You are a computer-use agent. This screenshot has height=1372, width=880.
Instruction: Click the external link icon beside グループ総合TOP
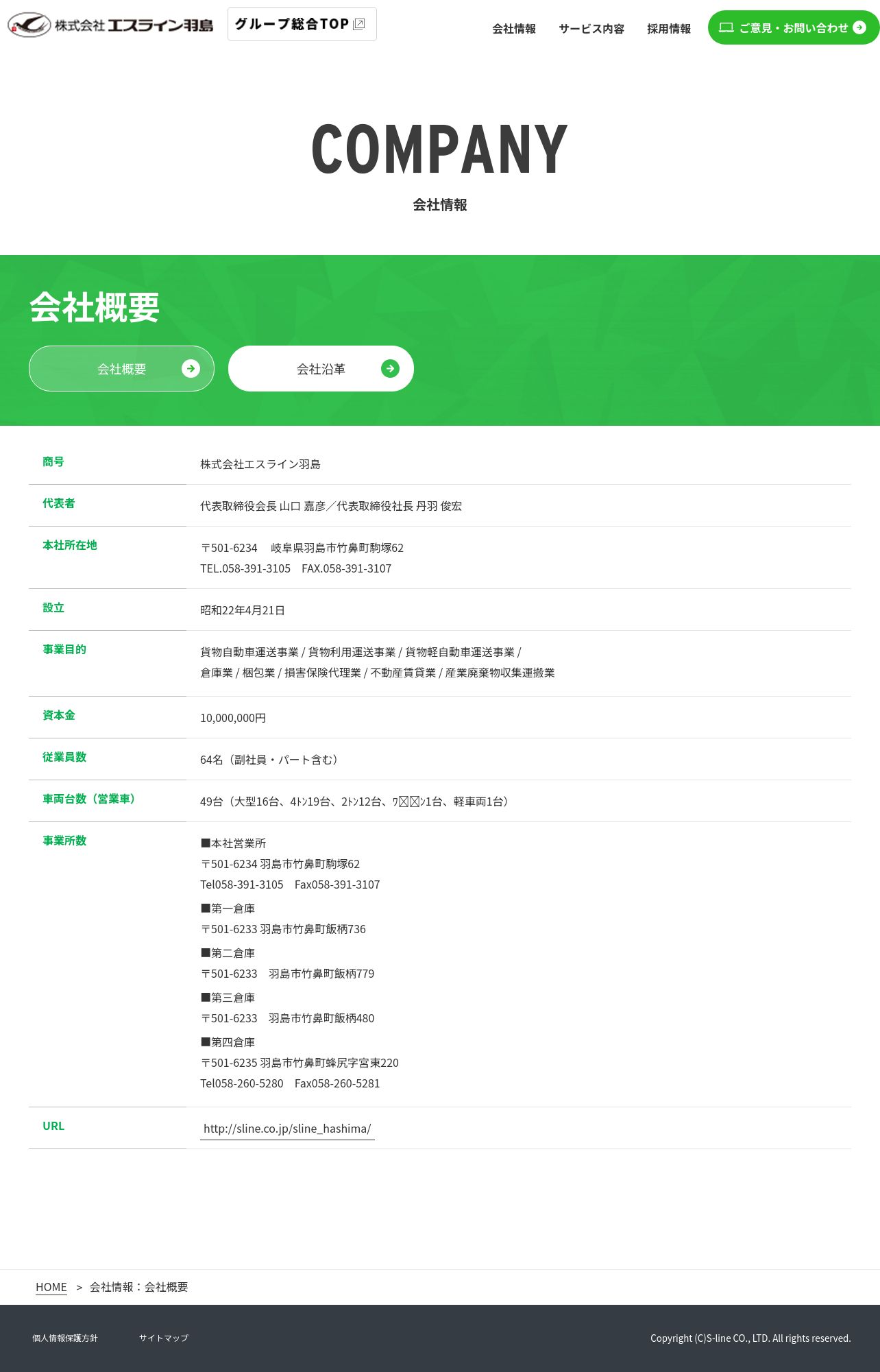click(x=359, y=25)
